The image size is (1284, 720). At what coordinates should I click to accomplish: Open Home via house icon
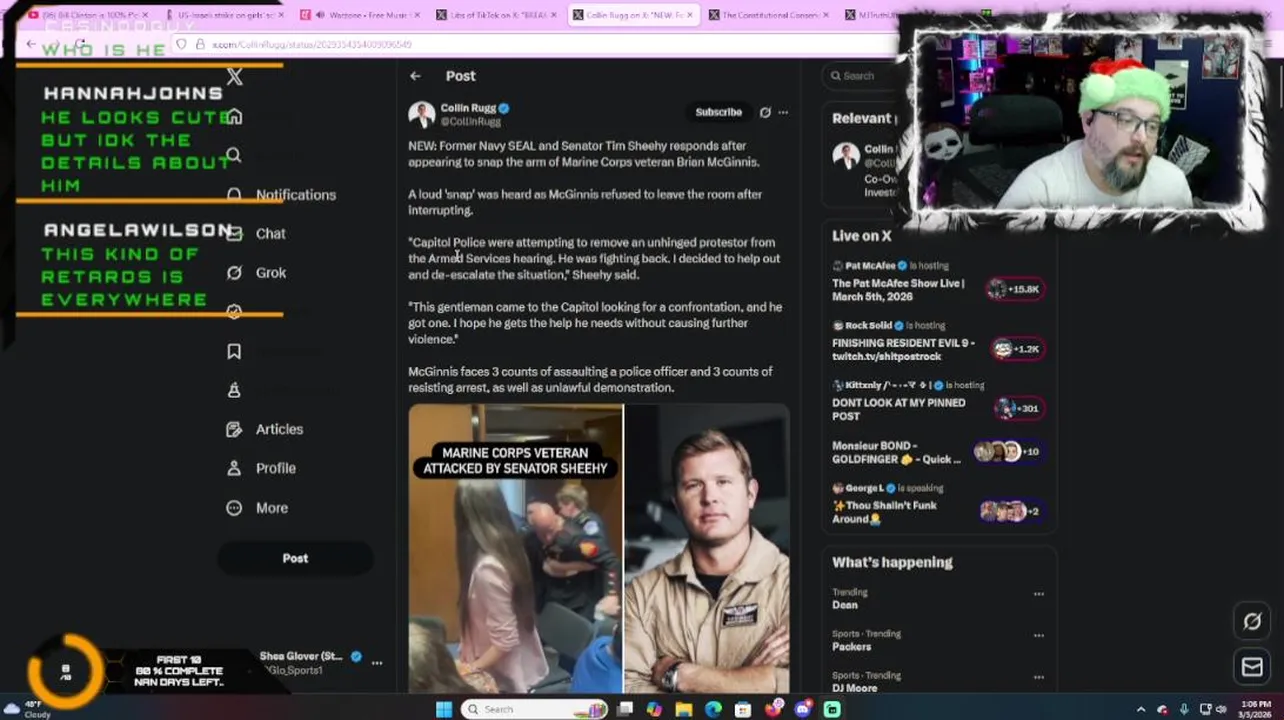point(234,117)
